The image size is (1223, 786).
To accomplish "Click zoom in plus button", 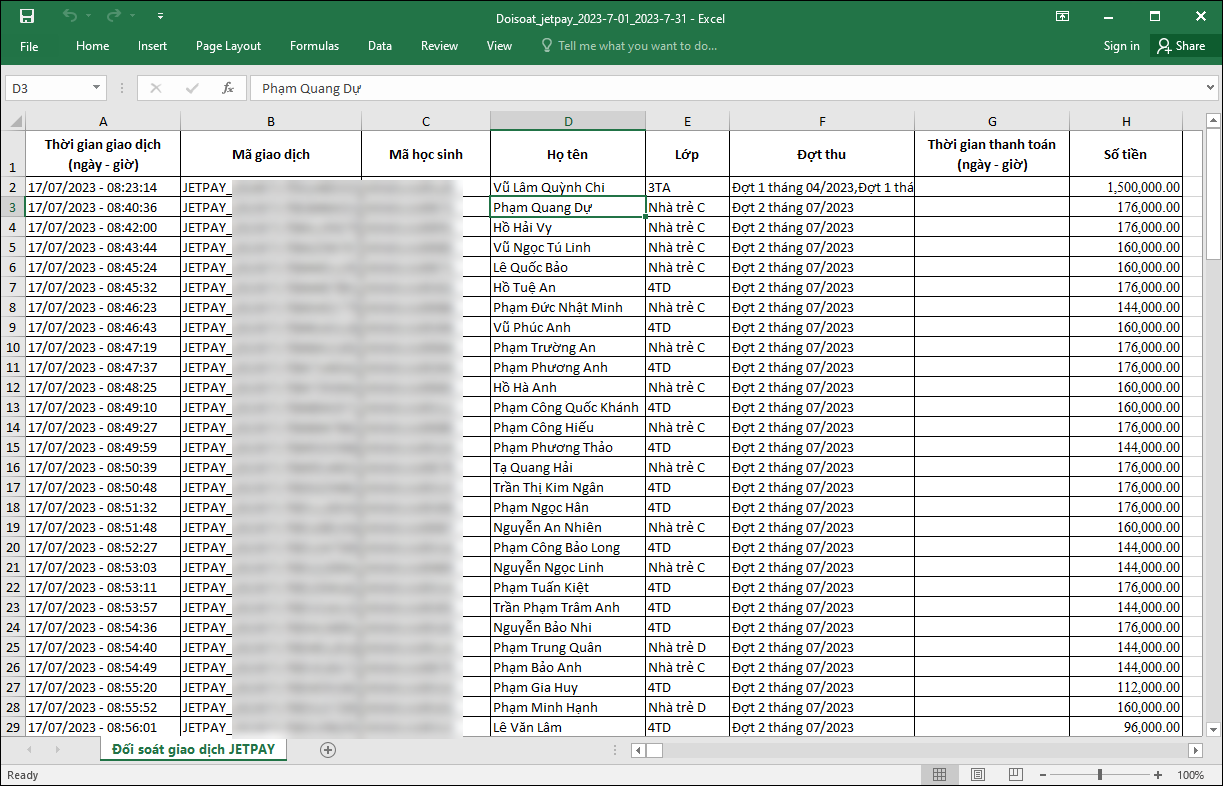I will [x=1158, y=775].
